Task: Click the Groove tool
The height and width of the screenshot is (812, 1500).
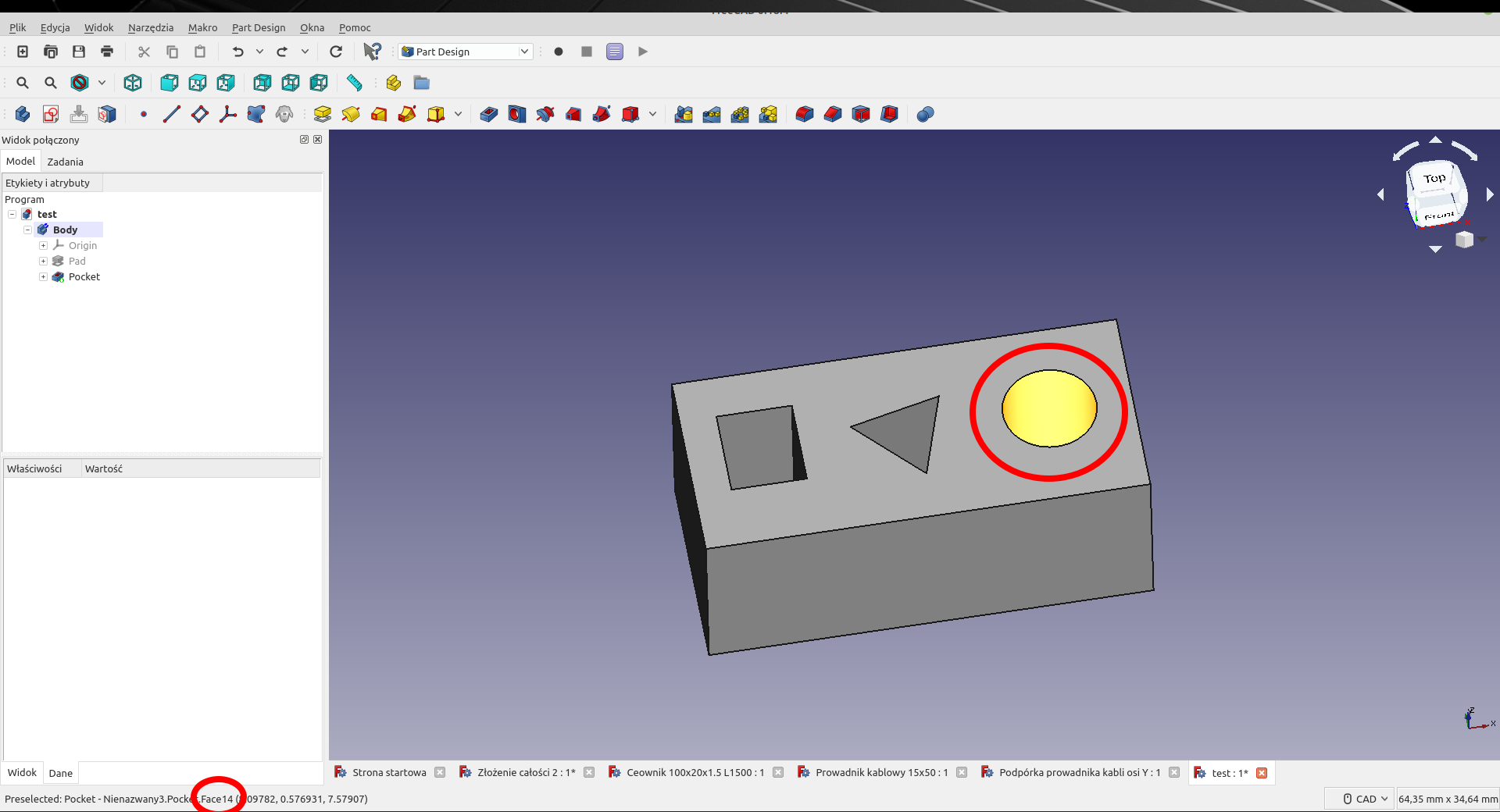Action: click(x=545, y=114)
